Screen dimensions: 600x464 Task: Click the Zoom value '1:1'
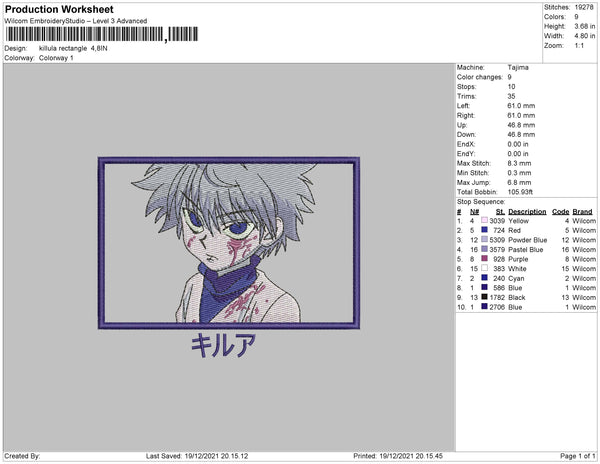(579, 46)
